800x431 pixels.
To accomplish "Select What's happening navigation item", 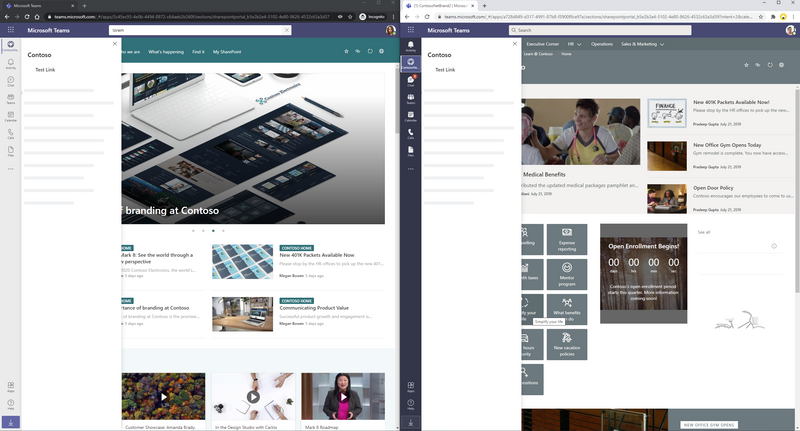I will click(166, 51).
